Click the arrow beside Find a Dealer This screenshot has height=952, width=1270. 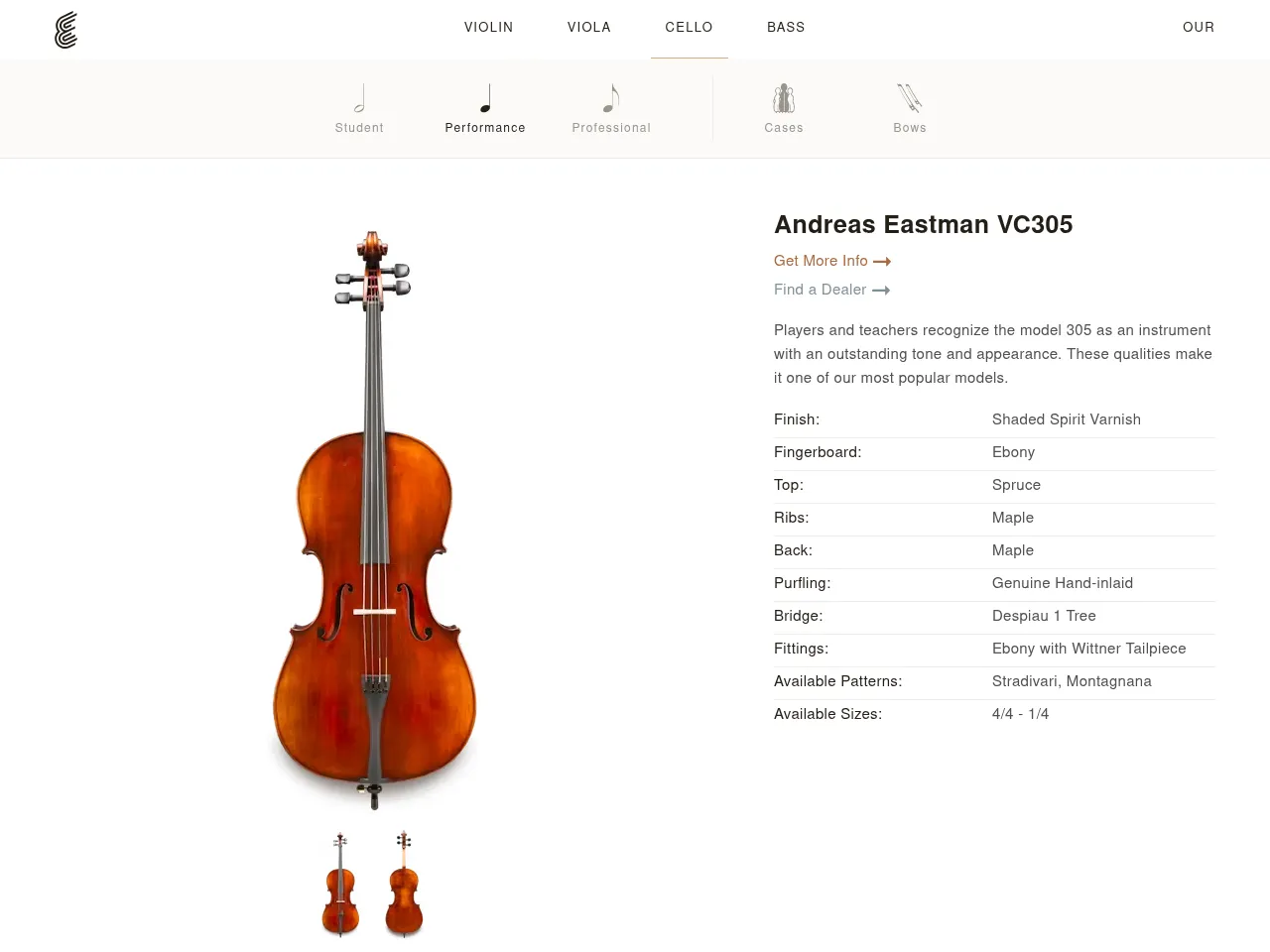pos(881,290)
